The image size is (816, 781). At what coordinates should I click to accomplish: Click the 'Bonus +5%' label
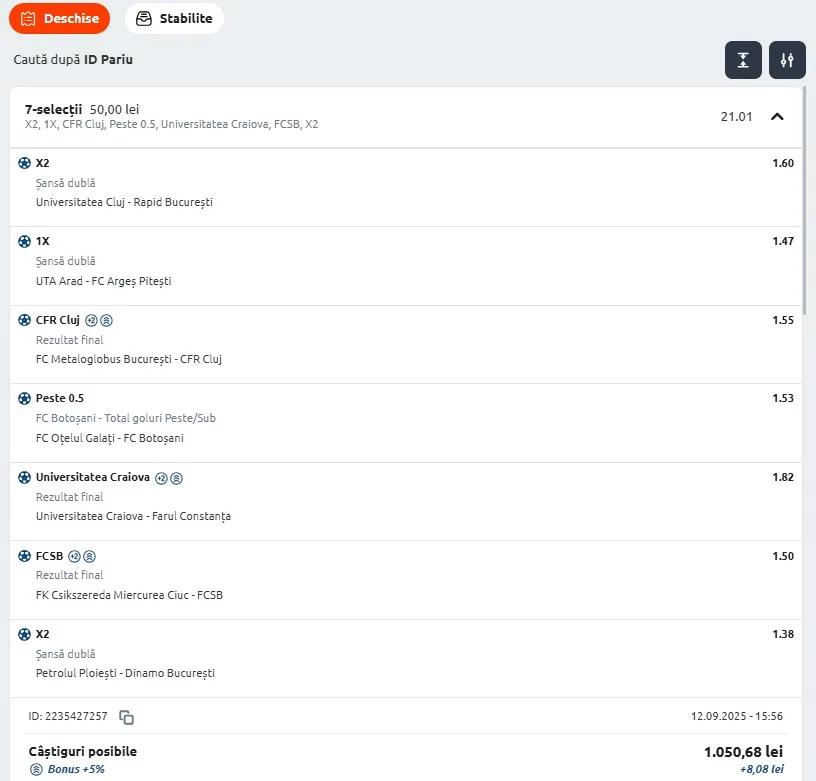coord(76,769)
